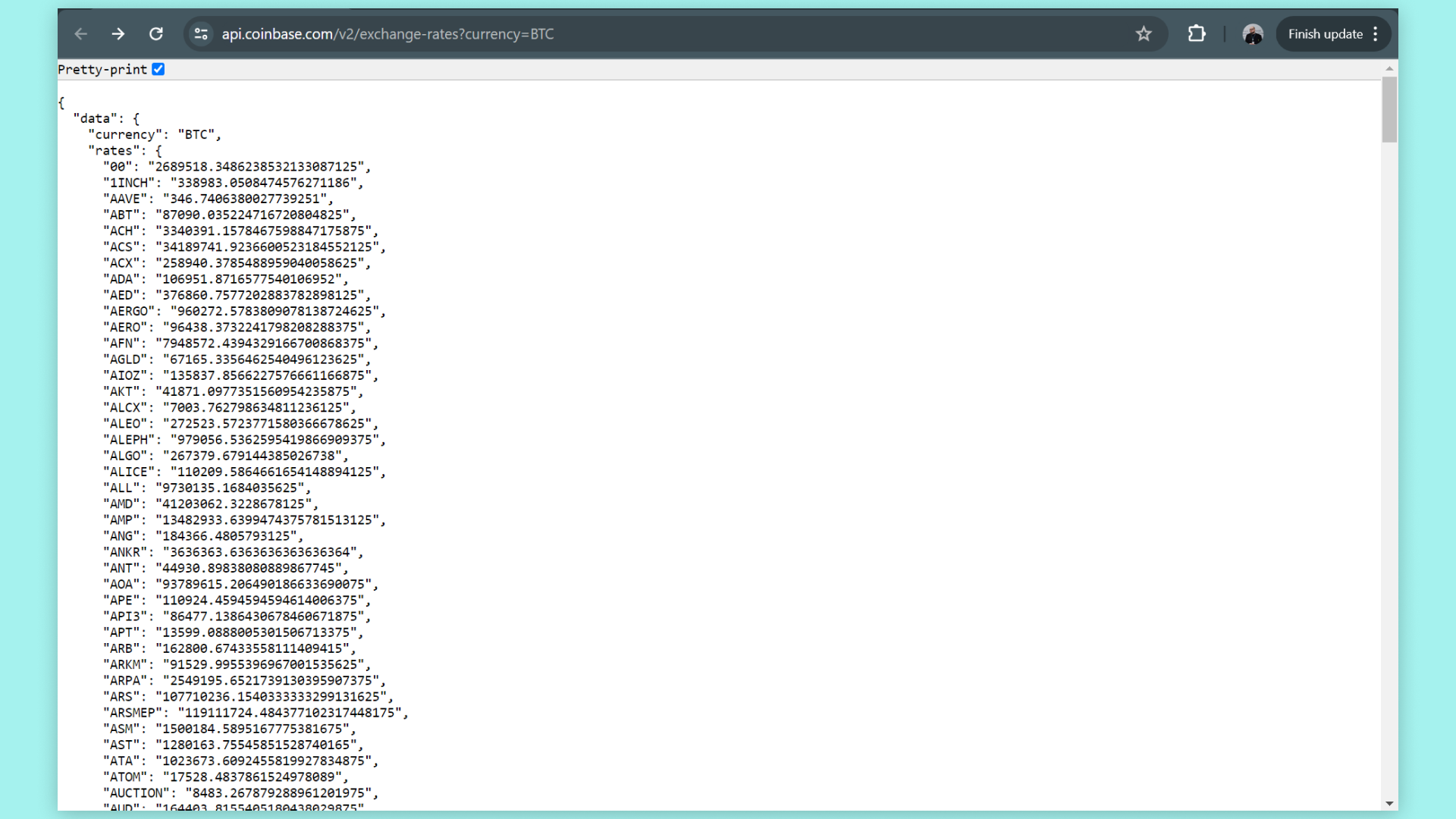The image size is (1456, 819).
Task: Click the Finish update button
Action: 1325,34
